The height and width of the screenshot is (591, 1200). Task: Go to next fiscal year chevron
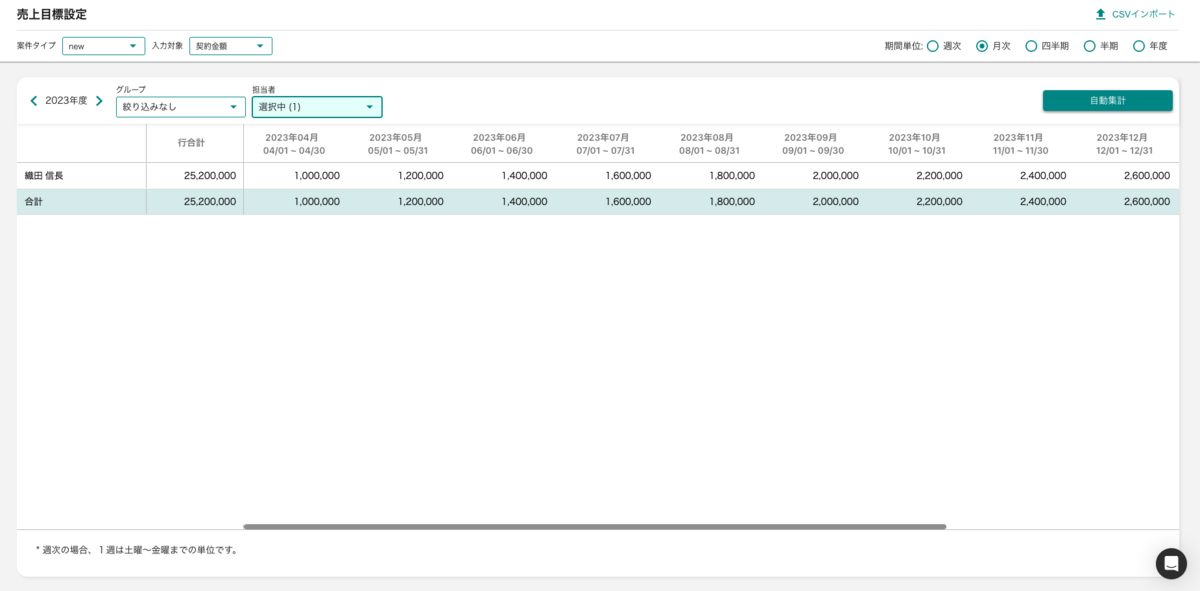[x=99, y=101]
